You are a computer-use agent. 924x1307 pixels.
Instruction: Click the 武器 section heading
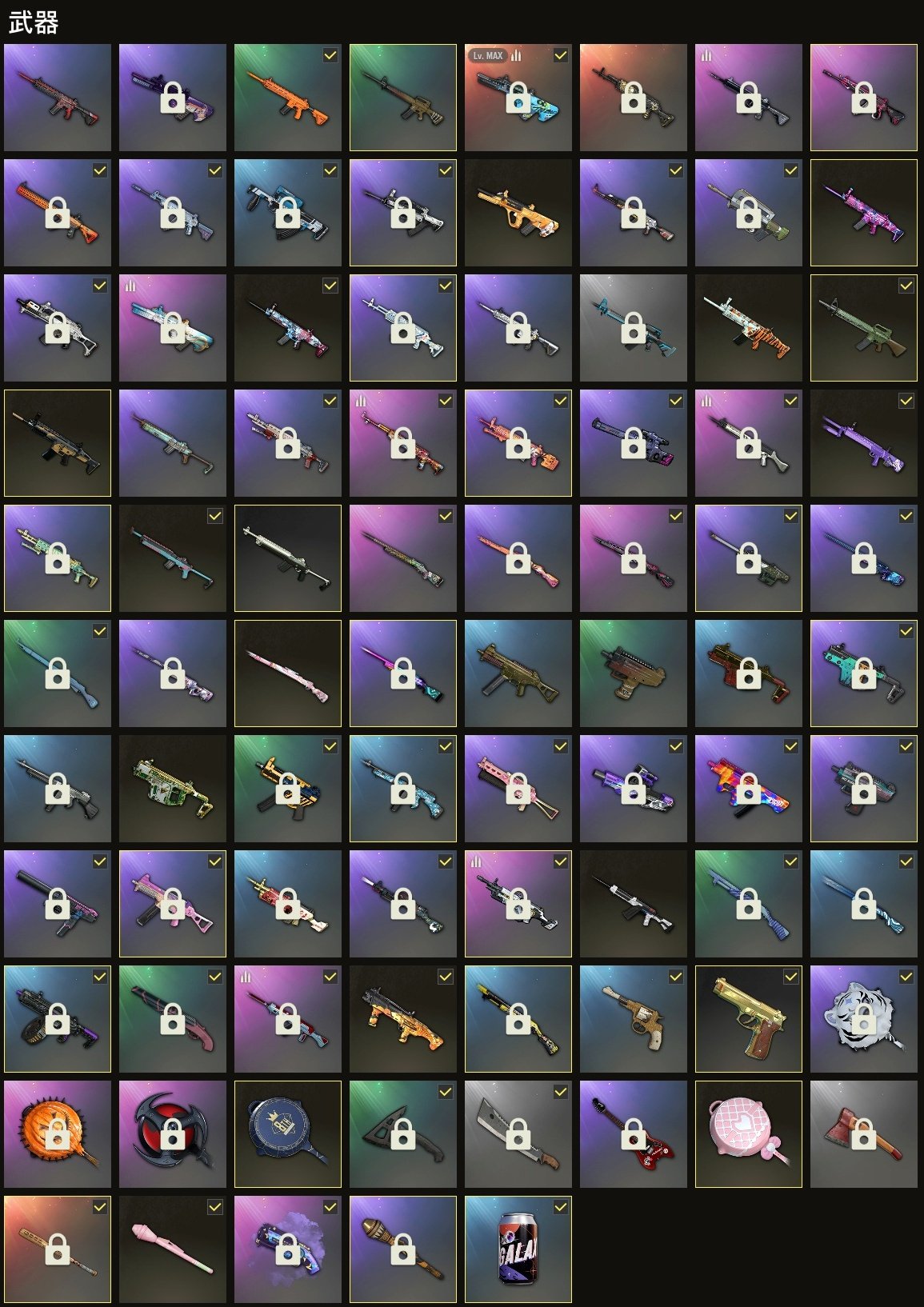pos(34,22)
